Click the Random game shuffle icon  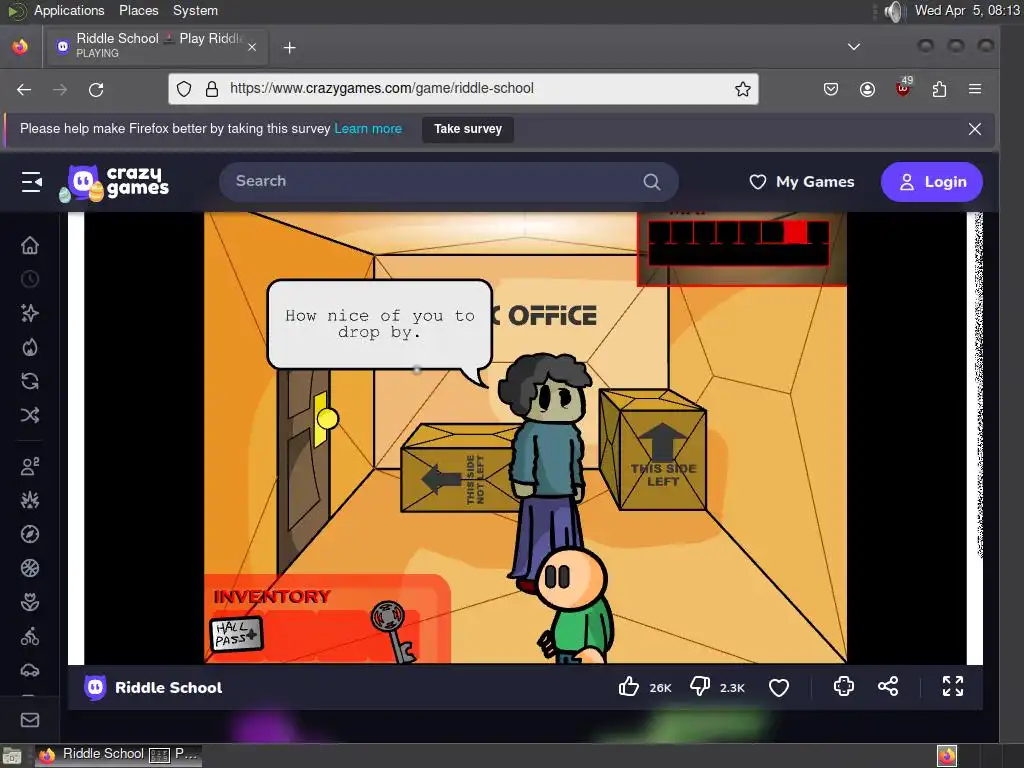[30, 415]
